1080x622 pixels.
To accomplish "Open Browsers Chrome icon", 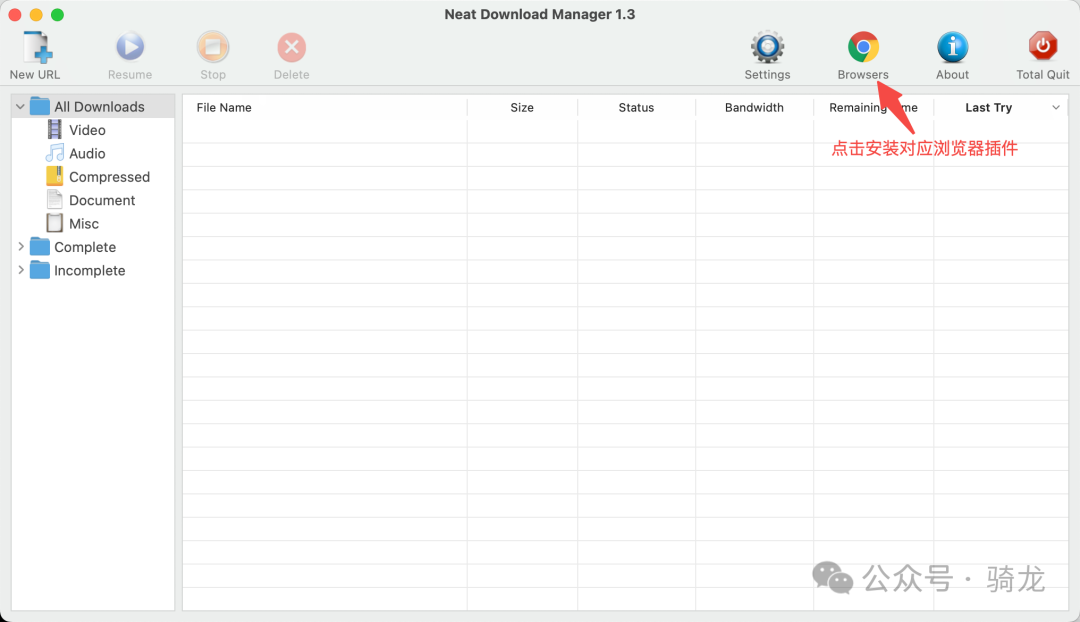I will click(x=863, y=48).
